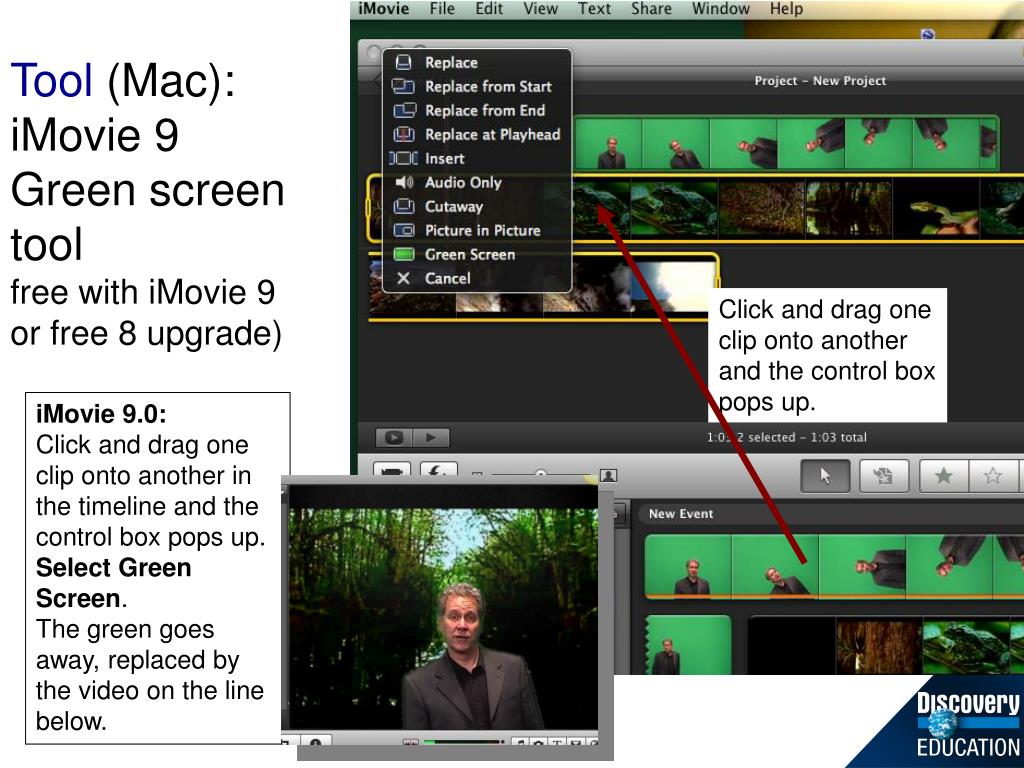Click the selected duration status text
1024x768 pixels.
pos(786,438)
